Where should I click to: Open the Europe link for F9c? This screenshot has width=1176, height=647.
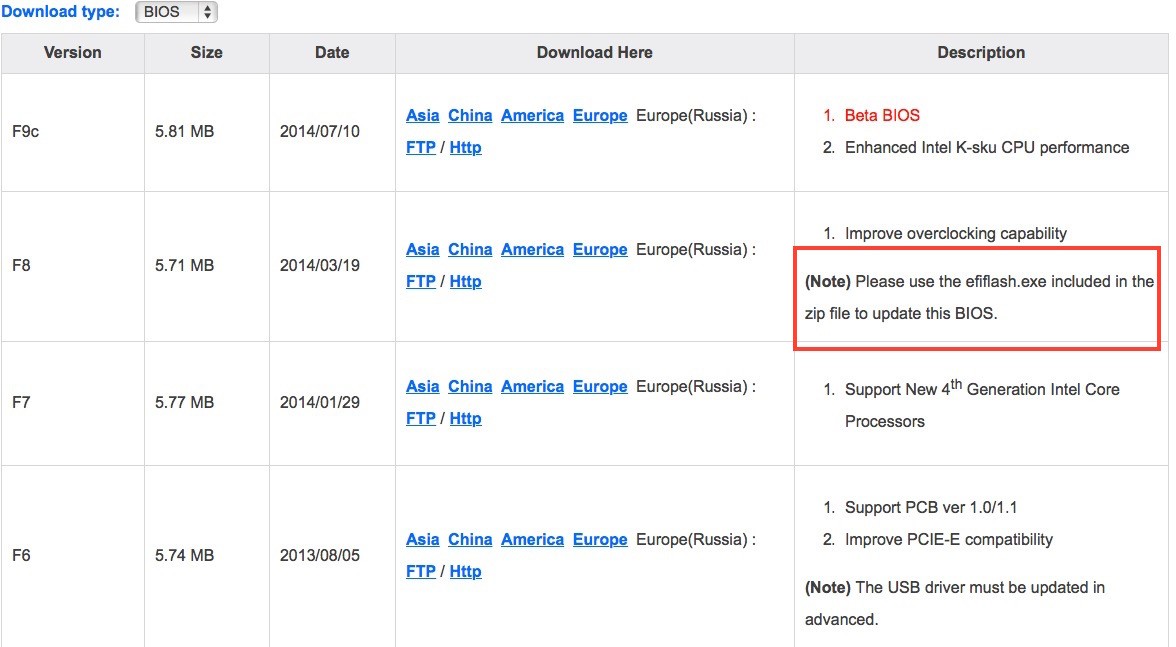coord(600,116)
